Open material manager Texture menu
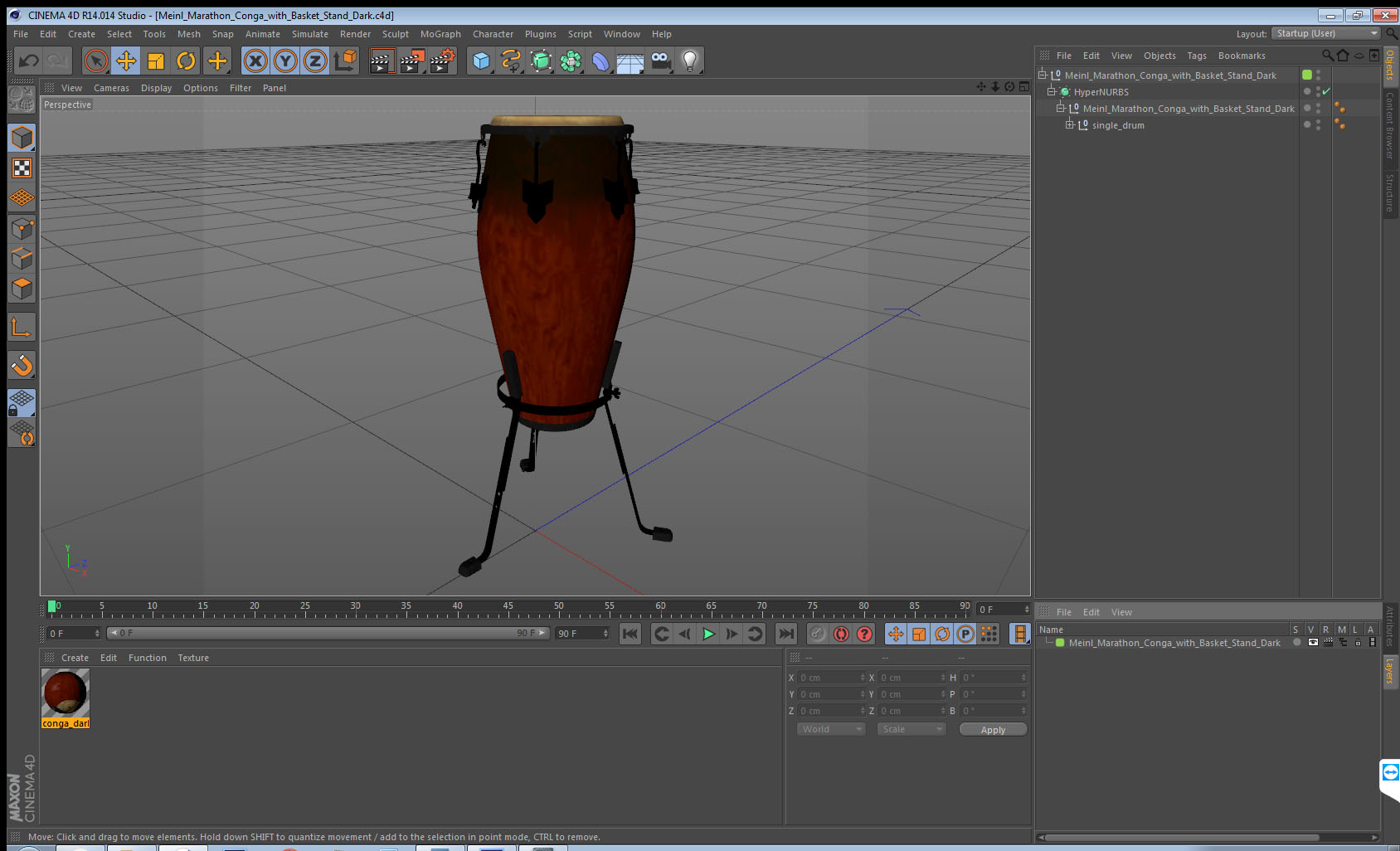Viewport: 1400px width, 851px height. tap(193, 658)
